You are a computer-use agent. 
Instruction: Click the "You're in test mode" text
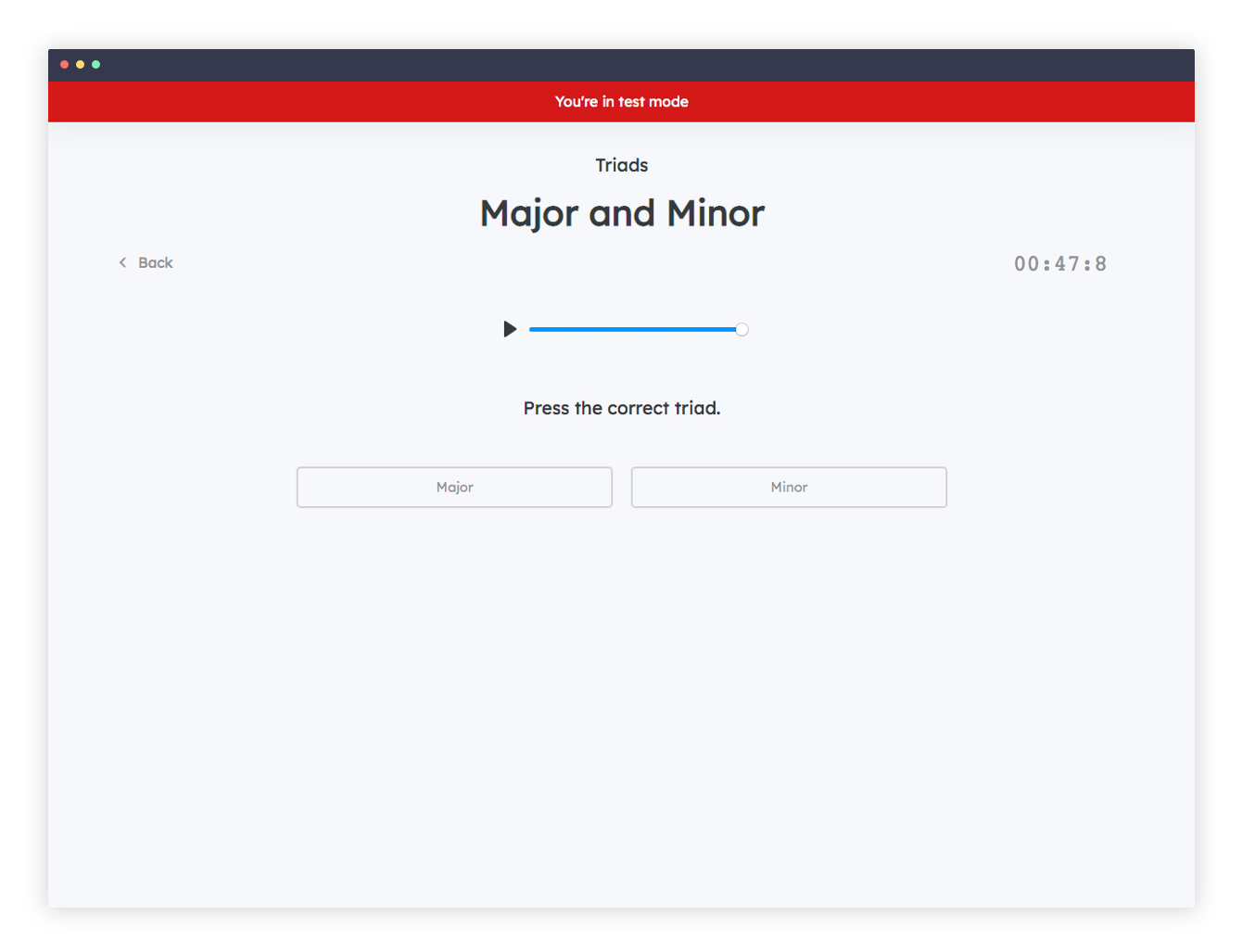pos(621,102)
